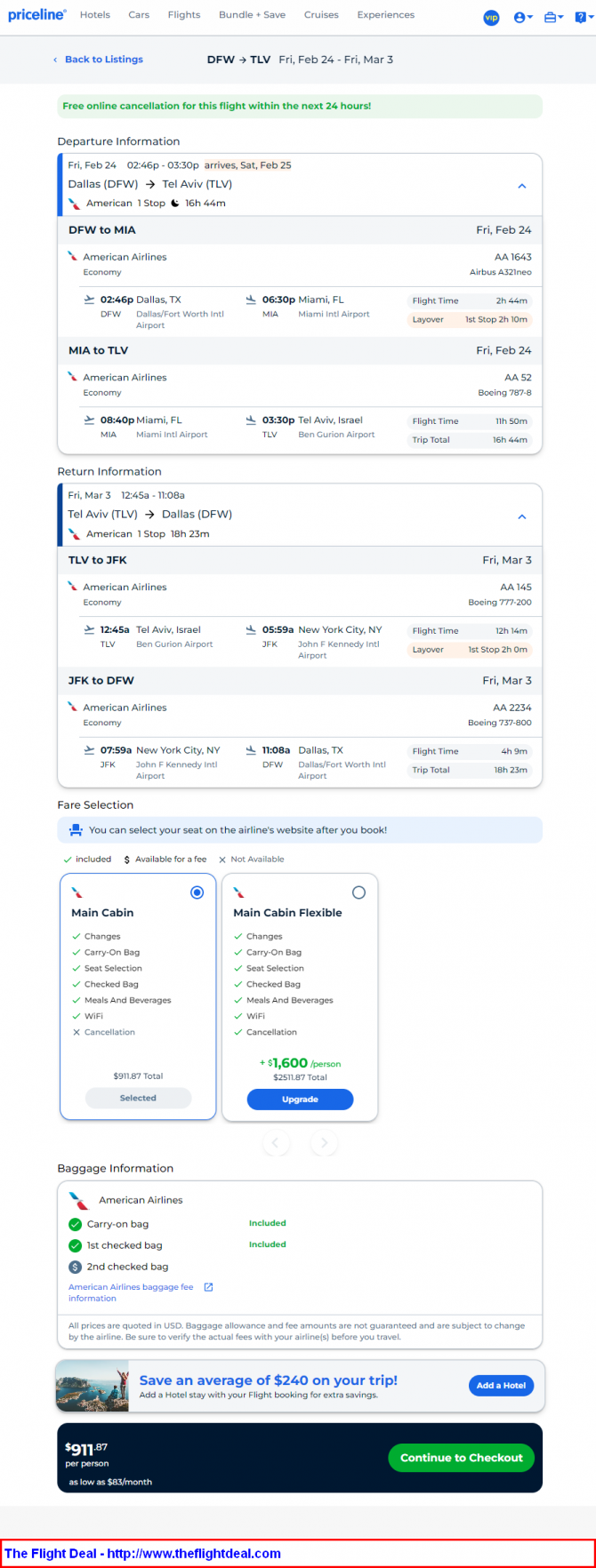Viewport: 596px width, 1568px height.
Task: Open the help question mark menu
Action: [583, 17]
